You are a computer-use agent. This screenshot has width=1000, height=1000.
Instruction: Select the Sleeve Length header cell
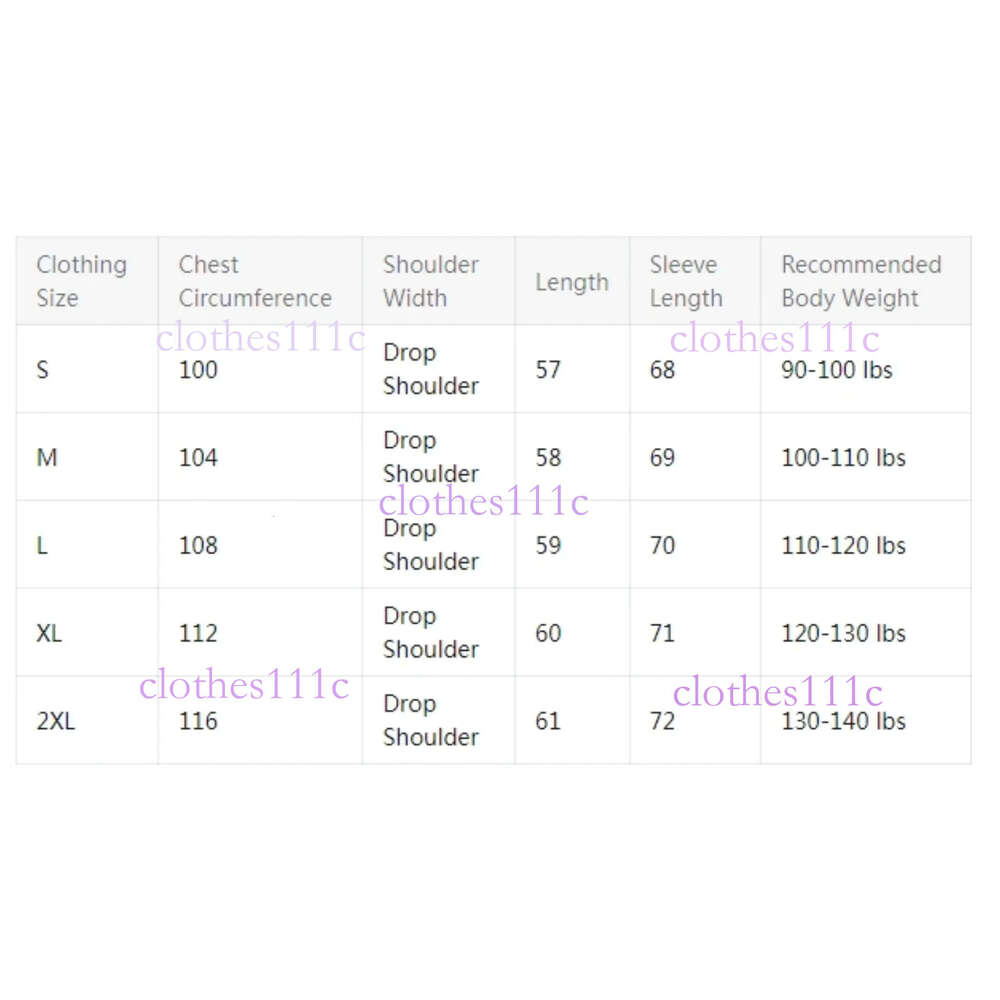[685, 281]
